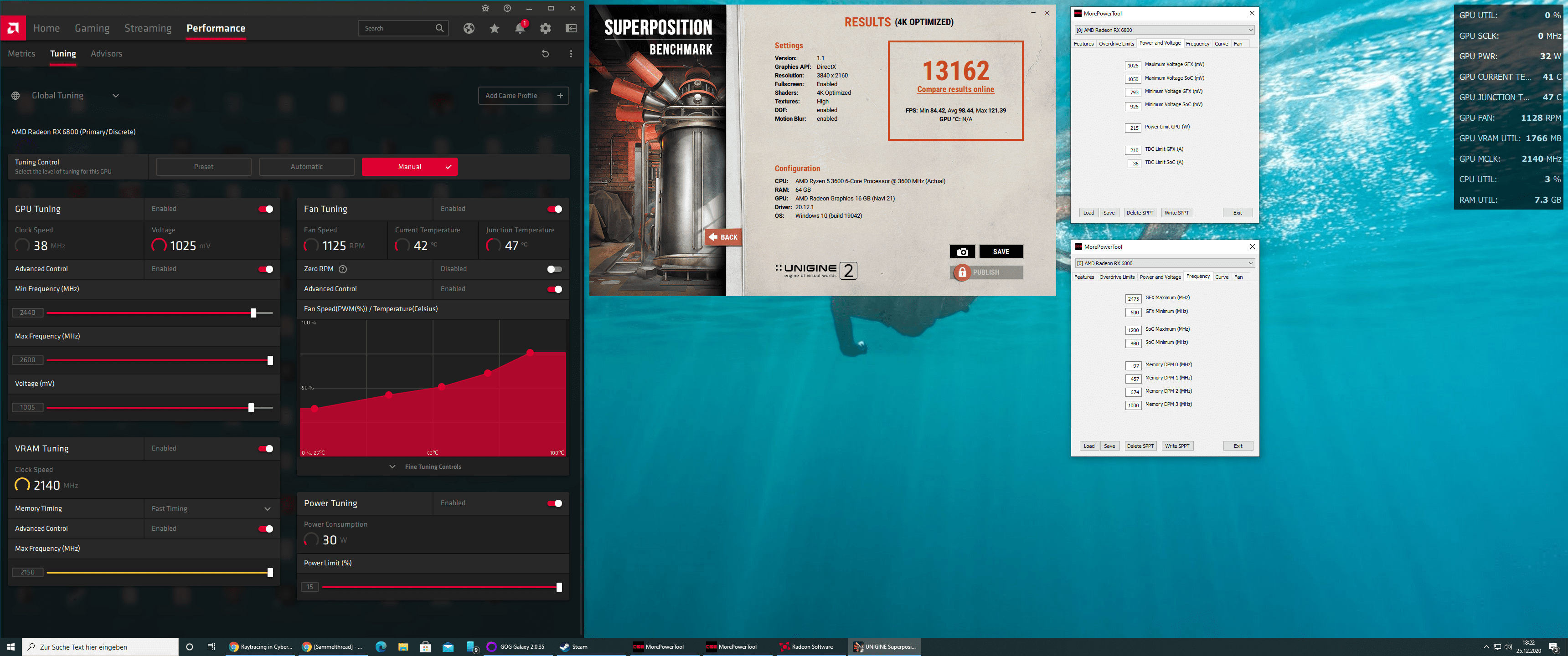
Task: Open Cortana circle icon on taskbar
Action: (189, 647)
